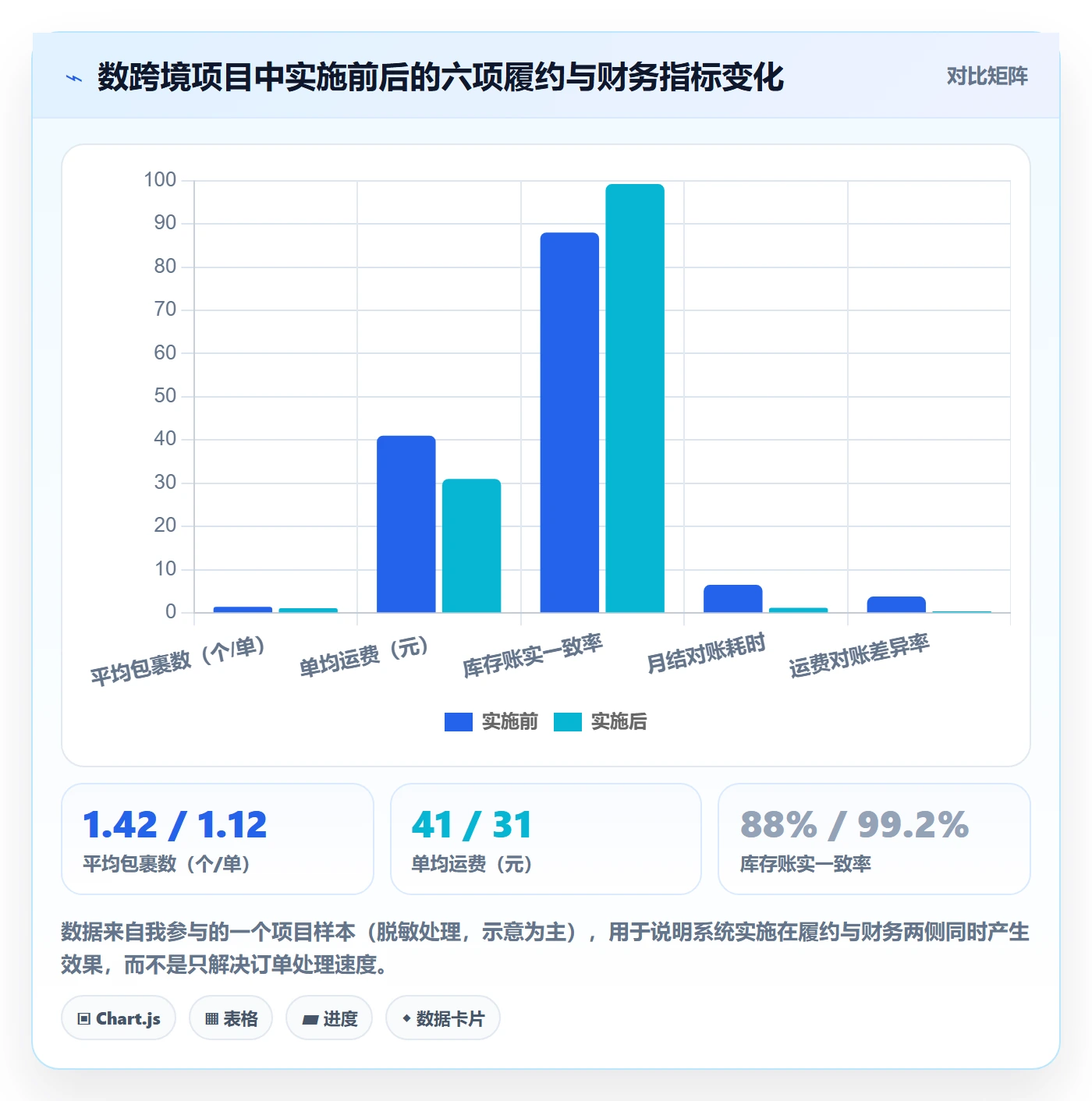Click the 库存账实一致率 实施前 bar
1092x1101 pixels.
(x=569, y=423)
